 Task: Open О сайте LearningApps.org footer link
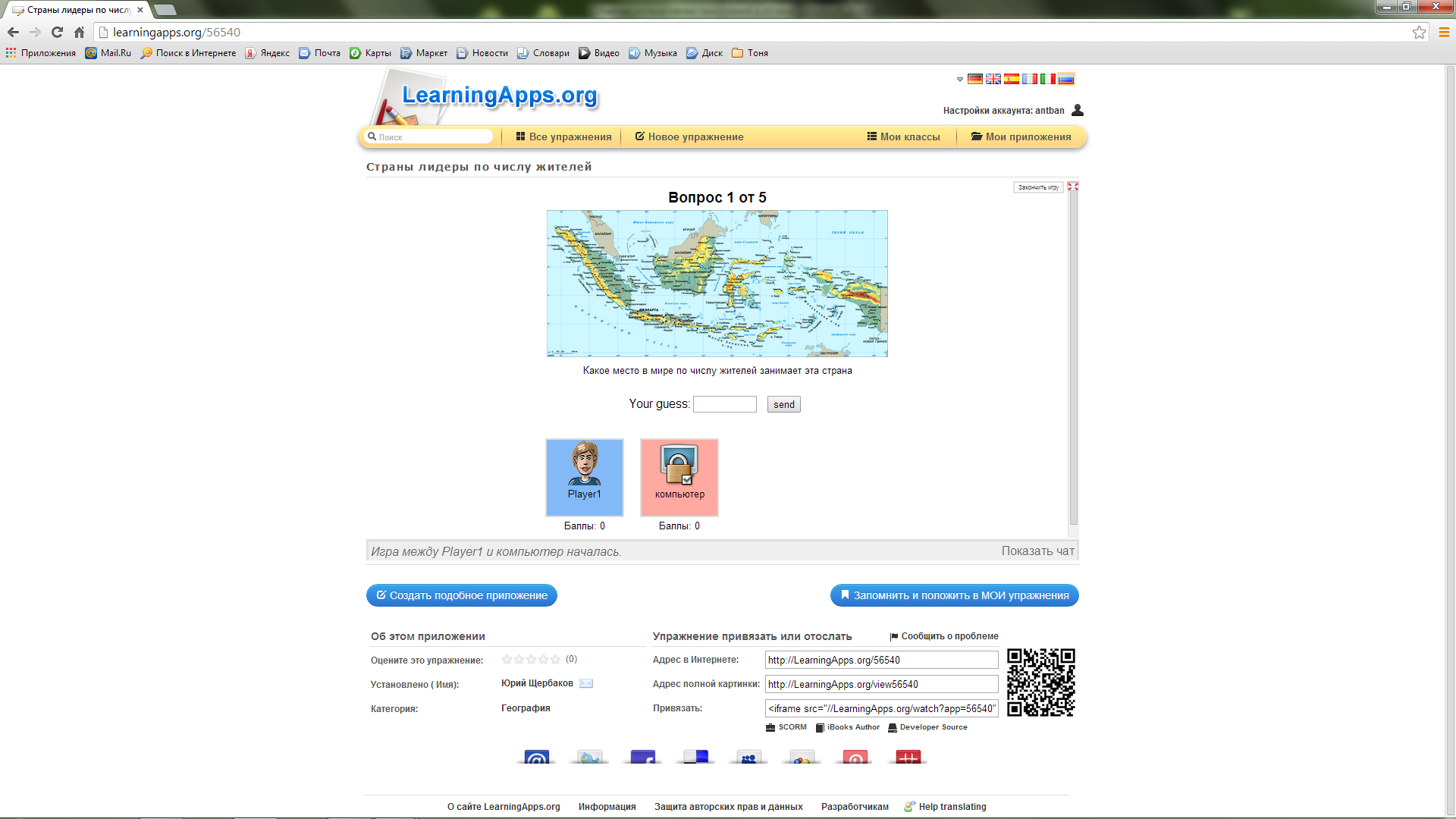[504, 807]
